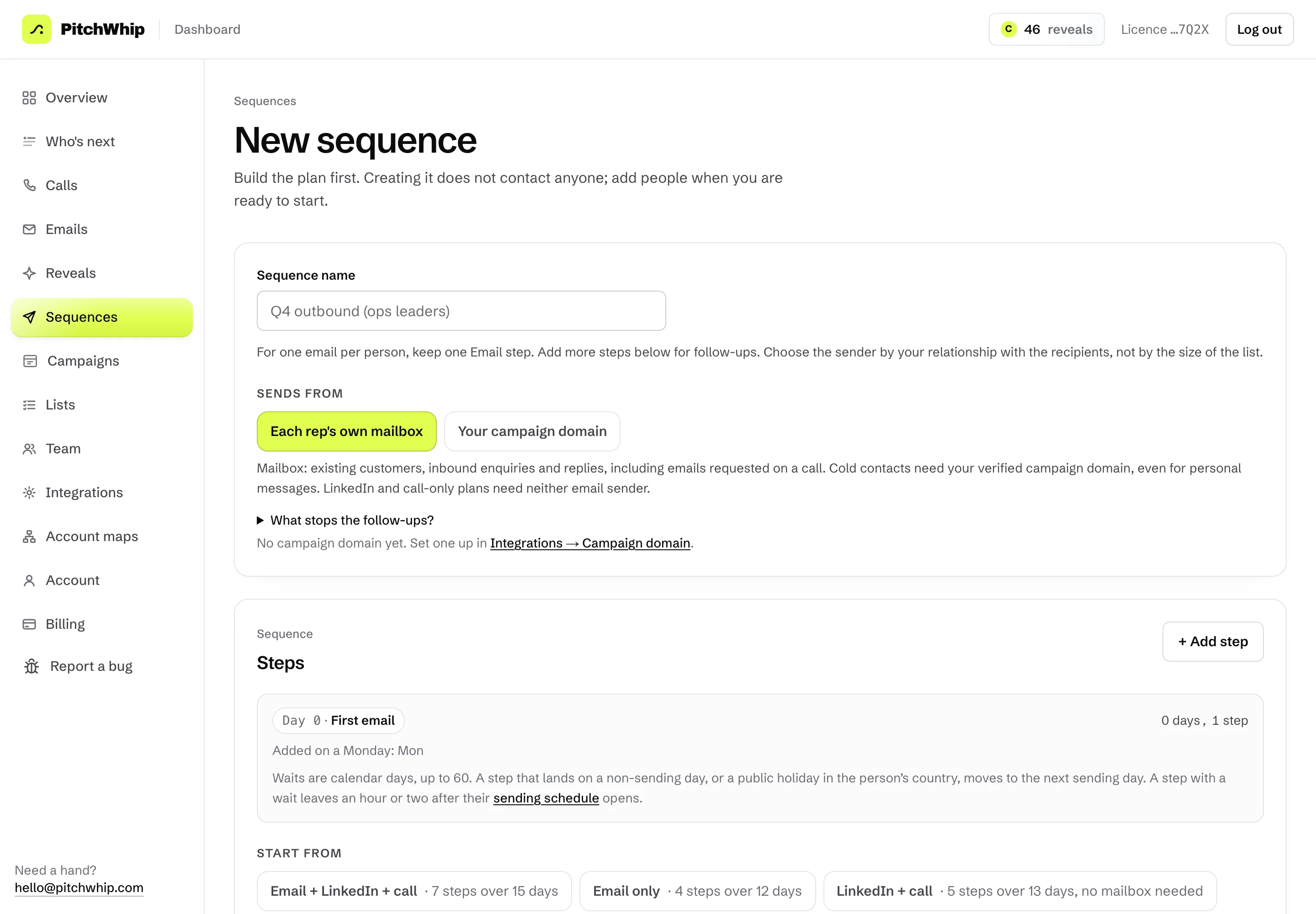This screenshot has width=1316, height=914.
Task: Click the Account person icon
Action: [29, 580]
